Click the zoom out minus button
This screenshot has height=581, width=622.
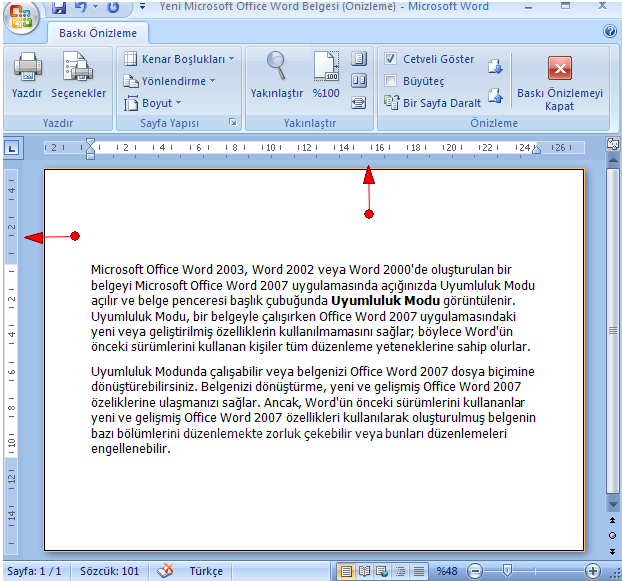(x=475, y=571)
